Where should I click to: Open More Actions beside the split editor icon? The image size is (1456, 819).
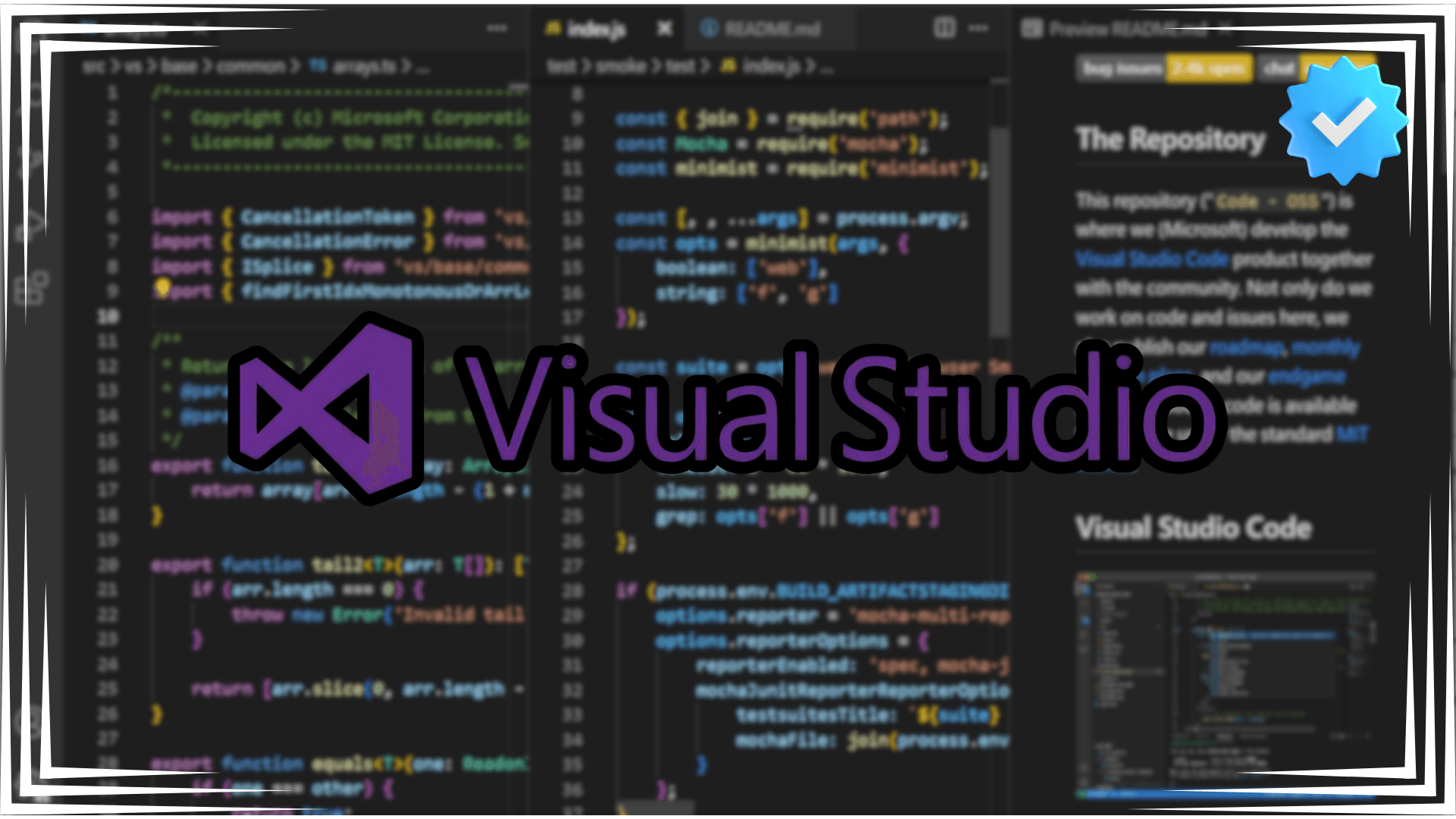point(978,28)
